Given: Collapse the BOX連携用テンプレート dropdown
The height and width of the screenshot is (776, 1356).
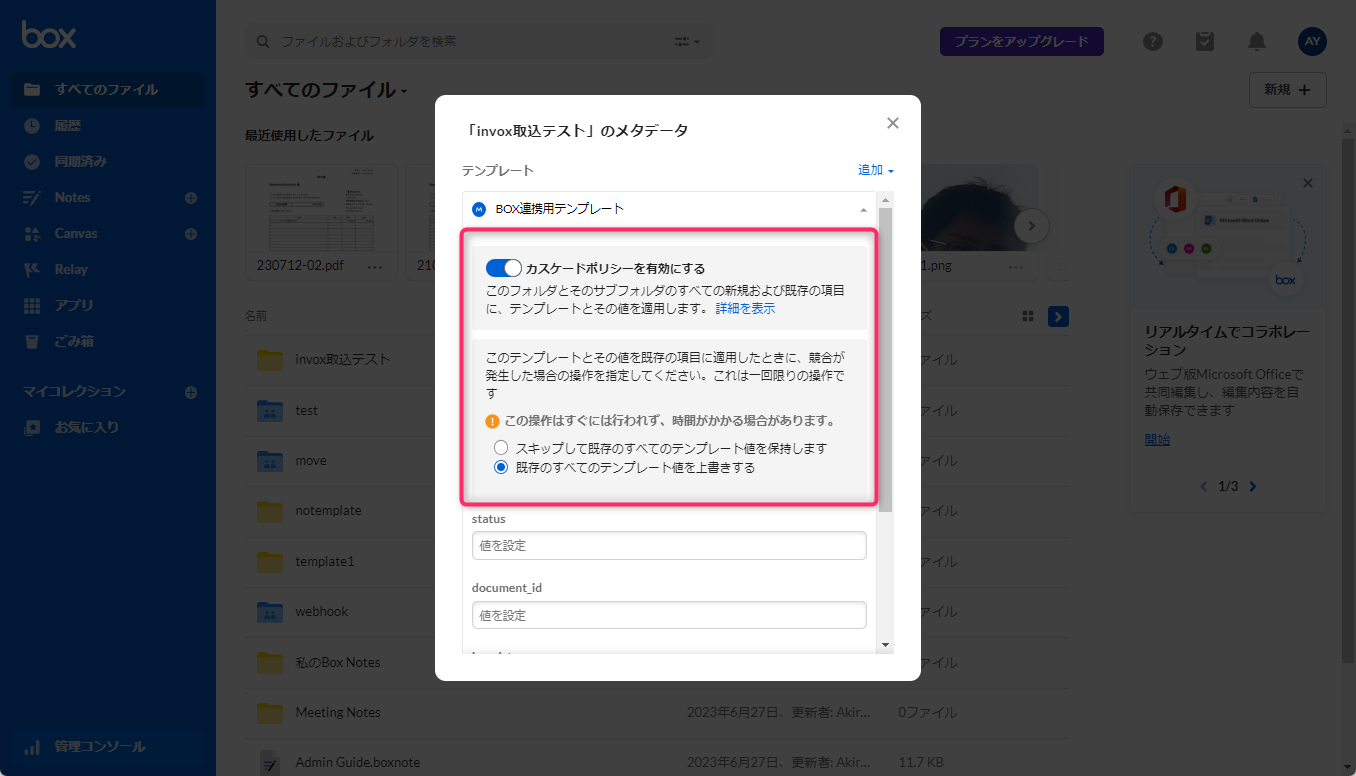Looking at the screenshot, I should [862, 208].
